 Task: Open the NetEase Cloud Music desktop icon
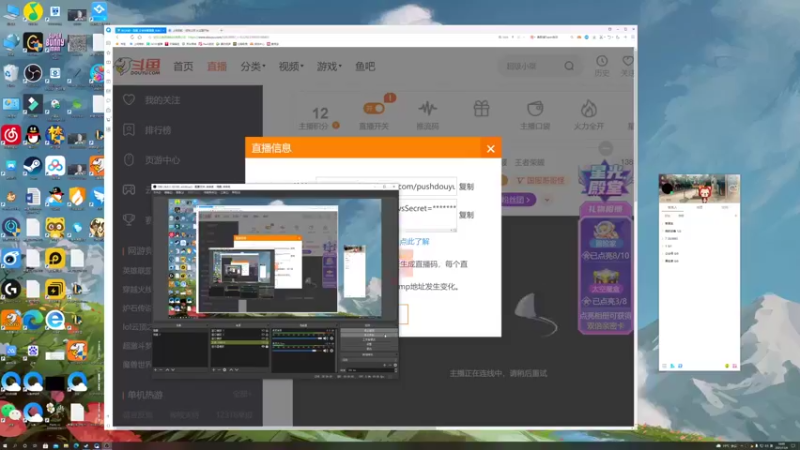[11, 135]
